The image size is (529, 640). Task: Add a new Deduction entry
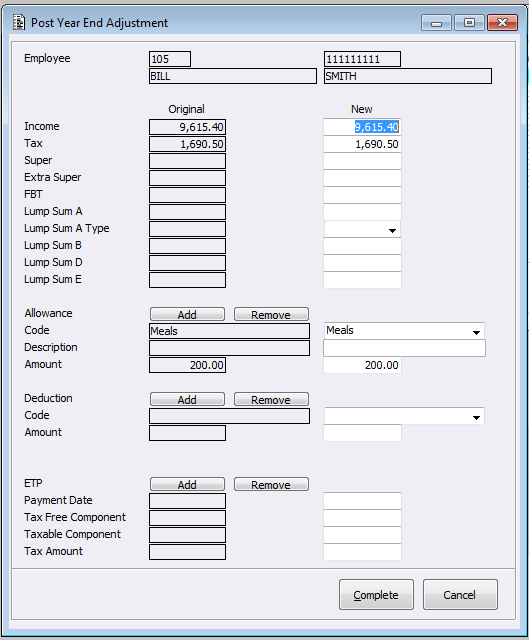click(x=187, y=399)
